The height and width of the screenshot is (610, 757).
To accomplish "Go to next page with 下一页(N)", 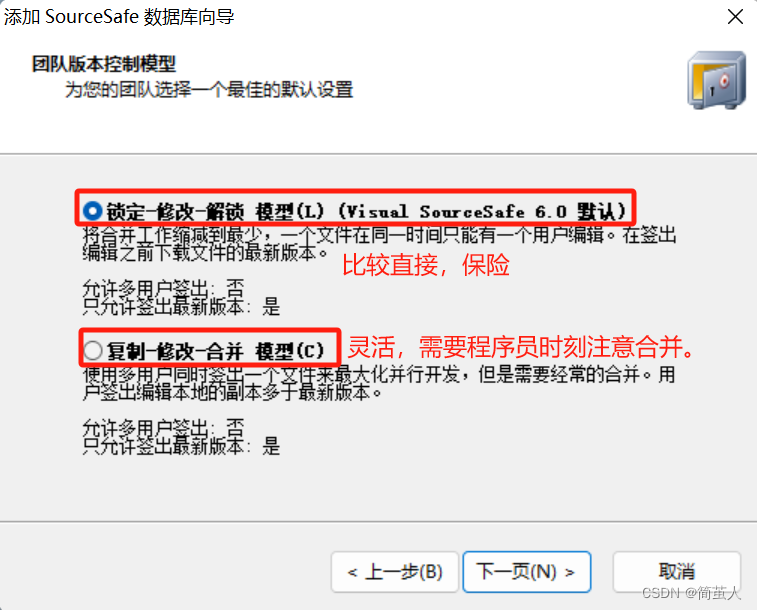I will pos(527,572).
